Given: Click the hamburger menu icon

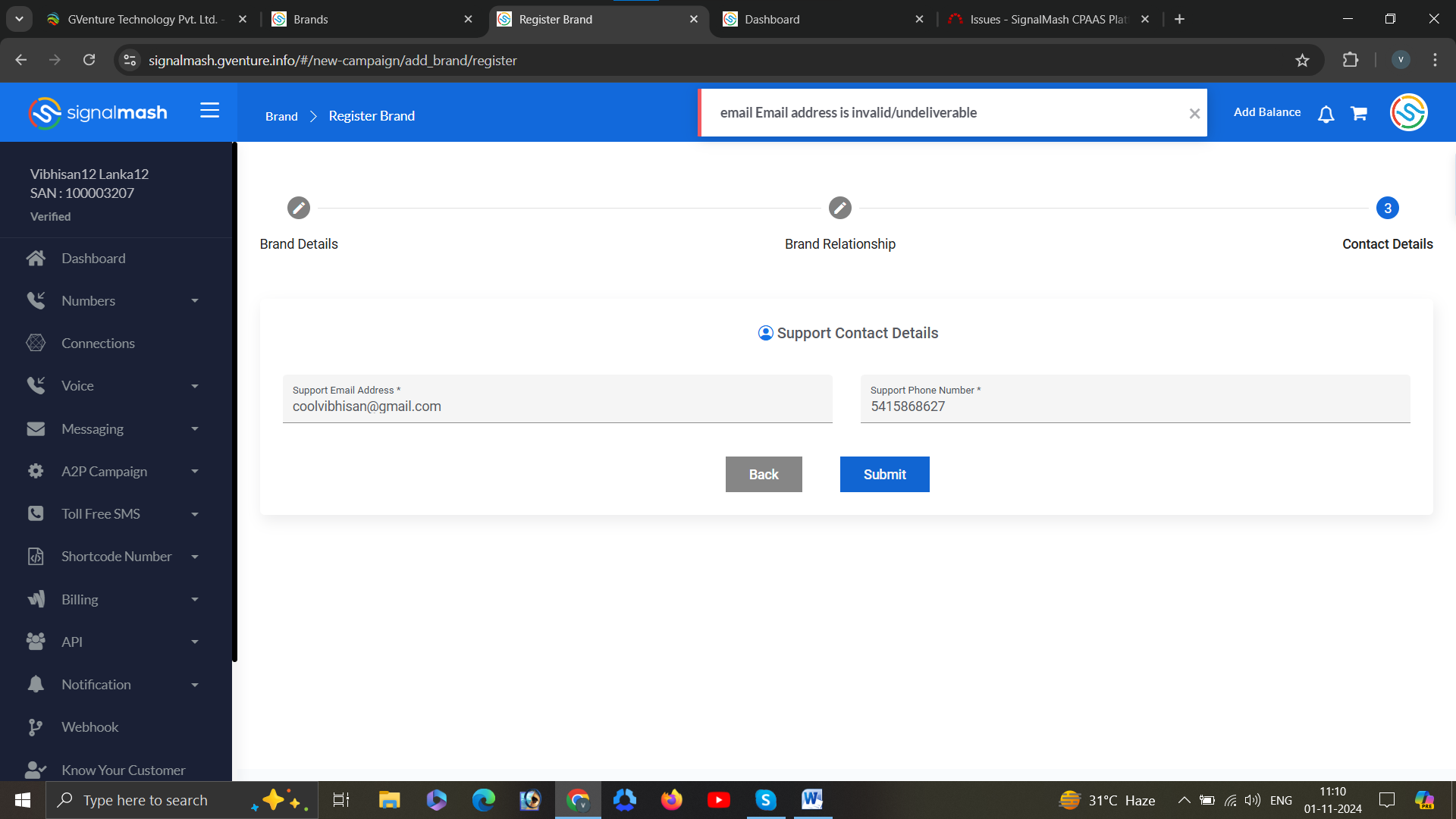Looking at the screenshot, I should point(209,111).
